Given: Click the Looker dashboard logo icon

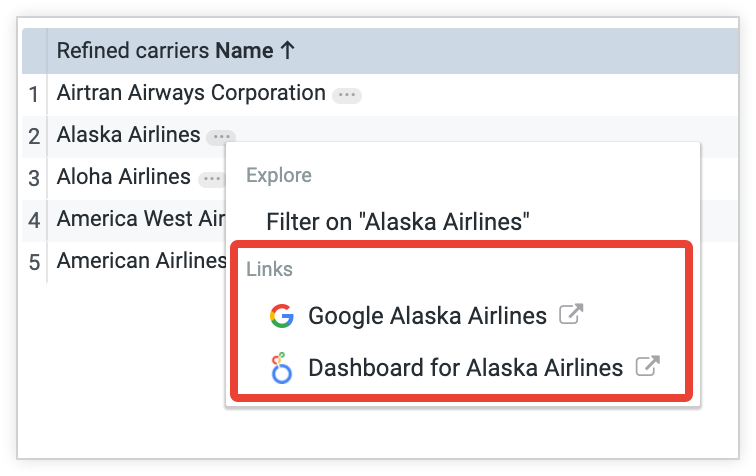Looking at the screenshot, I should [x=282, y=368].
